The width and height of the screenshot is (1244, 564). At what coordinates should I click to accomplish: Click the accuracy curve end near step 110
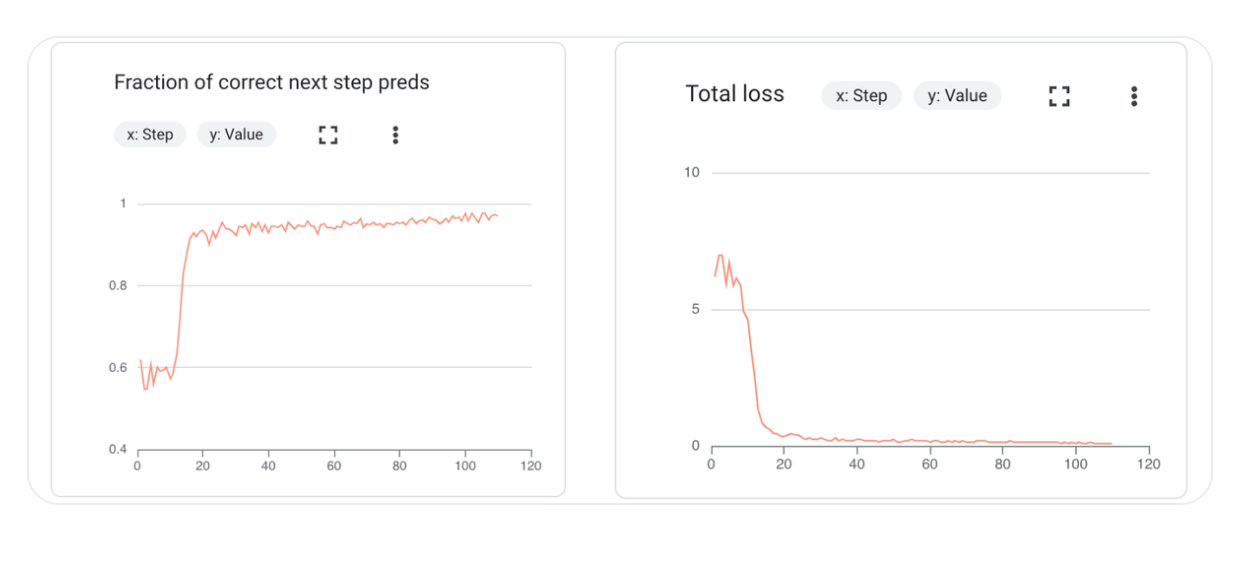pyautogui.click(x=497, y=215)
